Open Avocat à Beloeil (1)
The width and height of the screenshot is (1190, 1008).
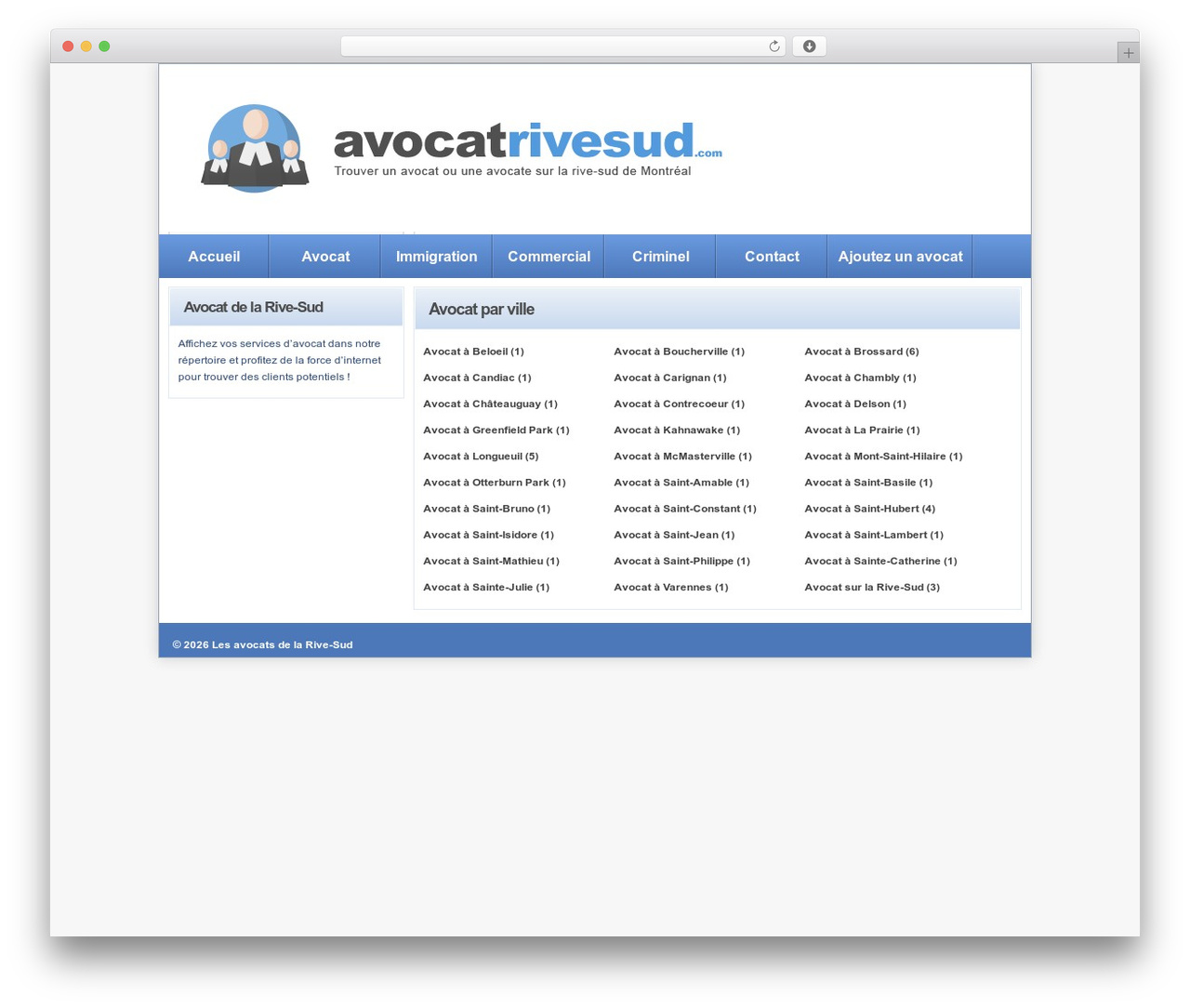coord(473,351)
